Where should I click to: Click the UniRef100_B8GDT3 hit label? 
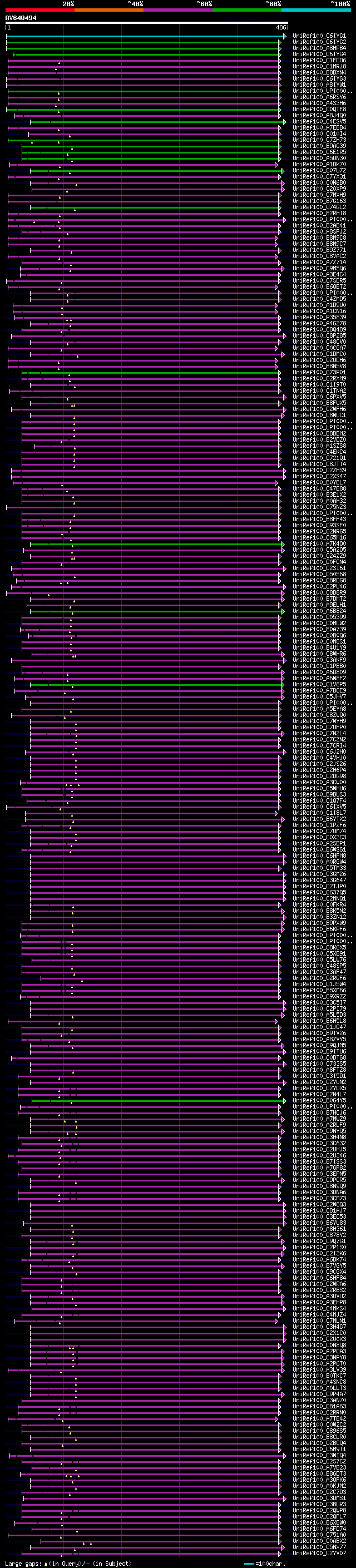[319, 1473]
